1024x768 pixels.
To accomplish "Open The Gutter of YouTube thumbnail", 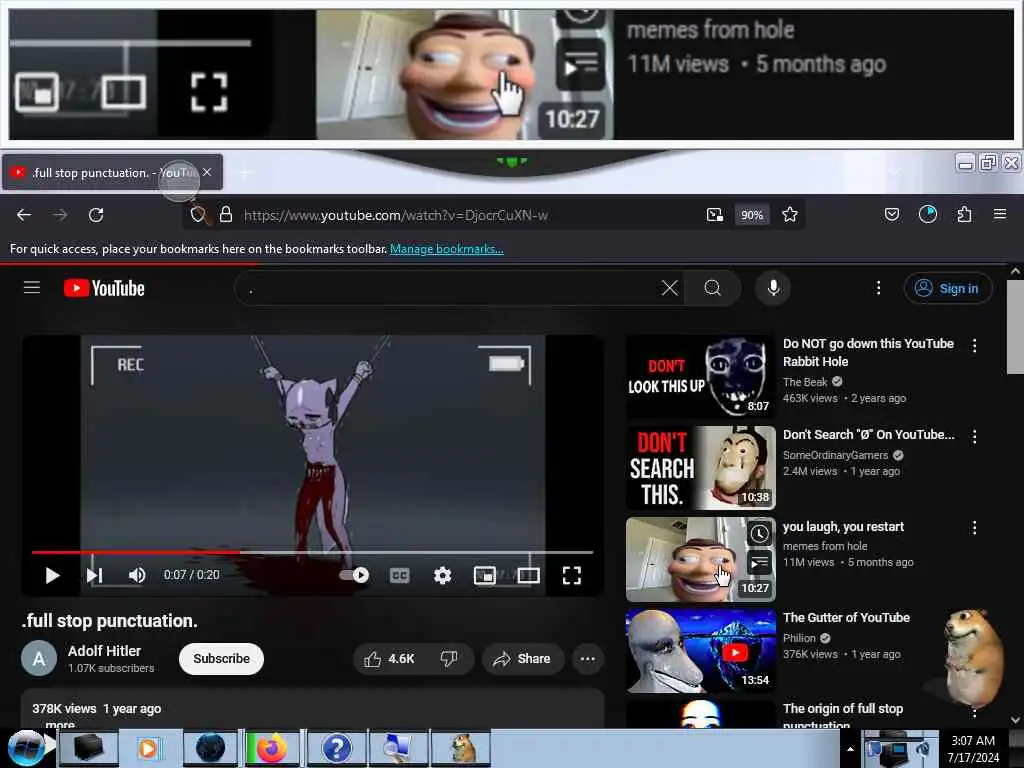I will click(x=701, y=650).
